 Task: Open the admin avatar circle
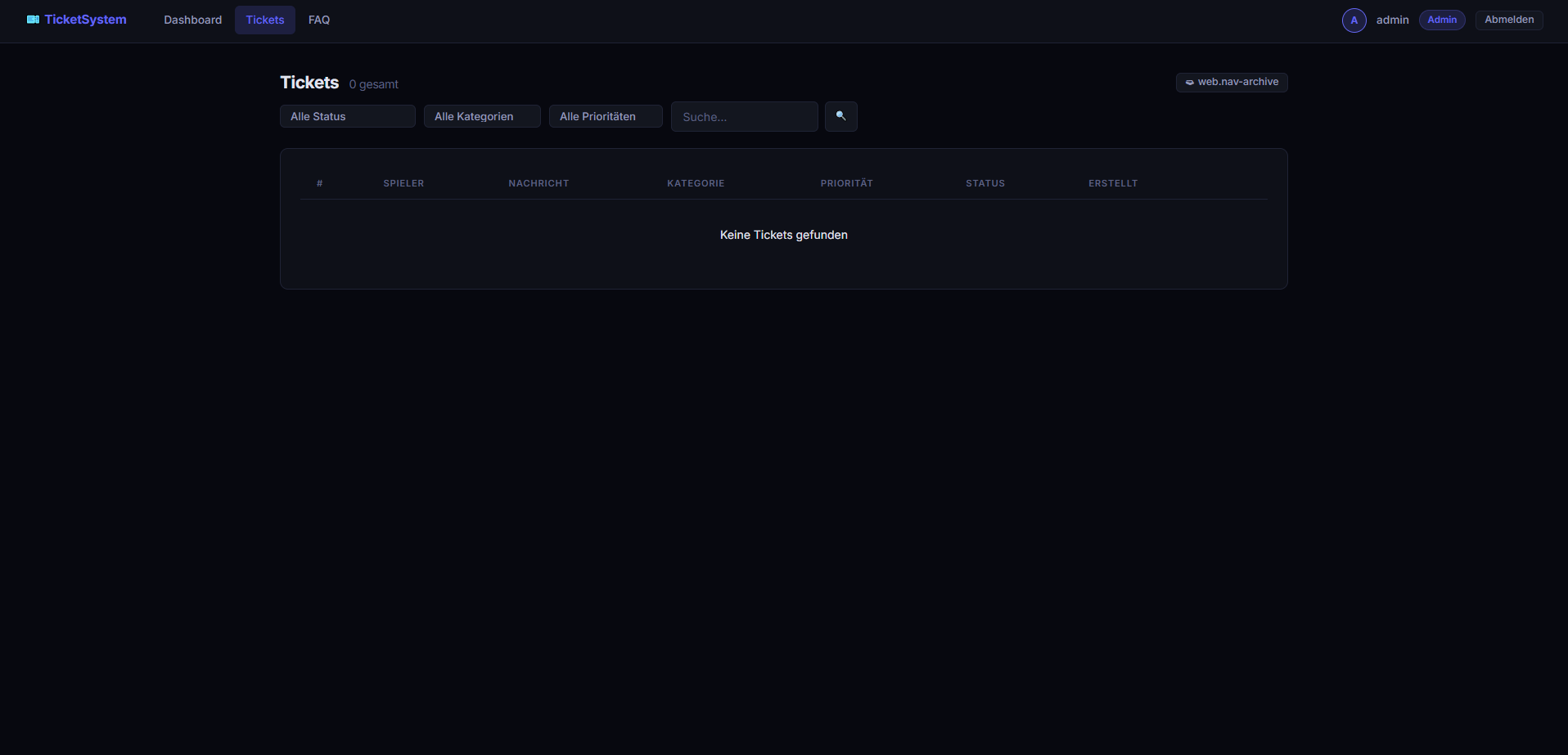click(1354, 20)
